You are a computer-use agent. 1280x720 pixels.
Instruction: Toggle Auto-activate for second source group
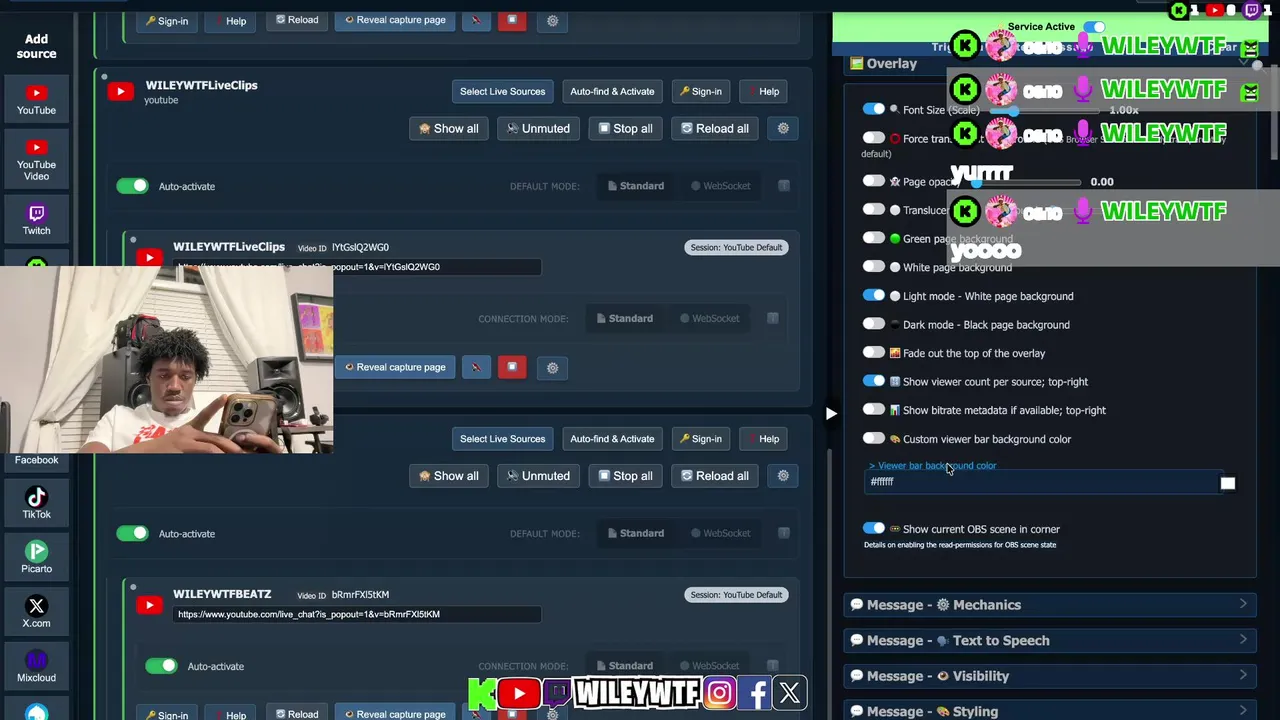coord(132,533)
